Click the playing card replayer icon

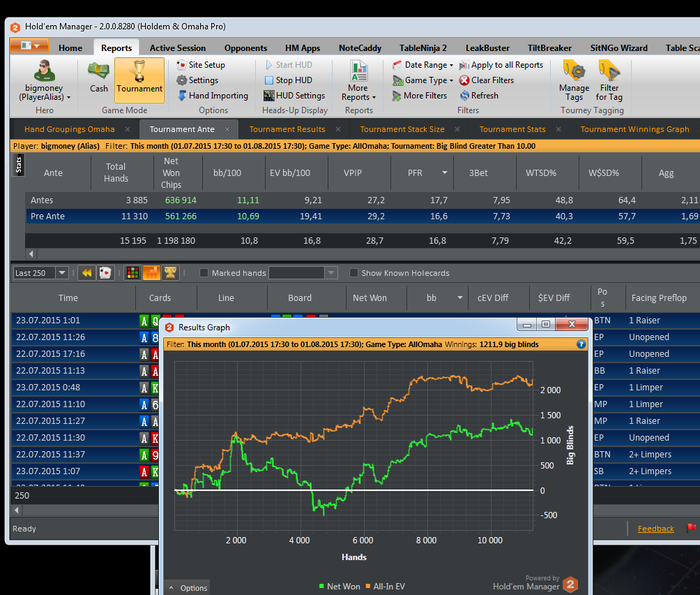coord(105,273)
